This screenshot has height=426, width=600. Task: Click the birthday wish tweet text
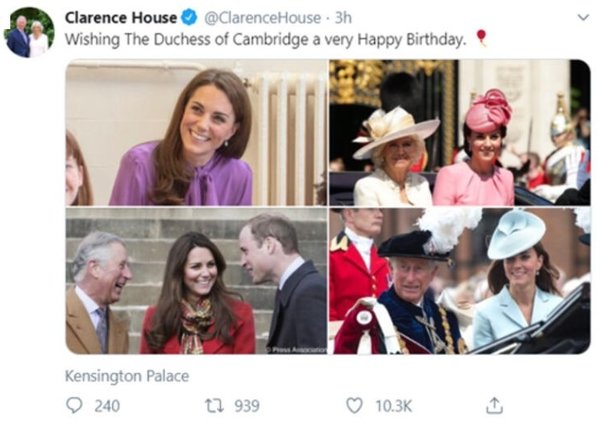click(265, 40)
